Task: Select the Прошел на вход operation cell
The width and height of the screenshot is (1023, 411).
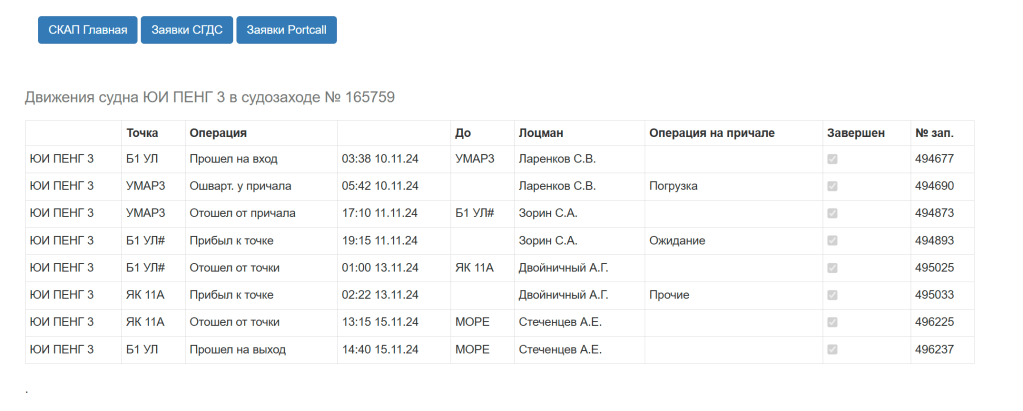Action: click(233, 159)
